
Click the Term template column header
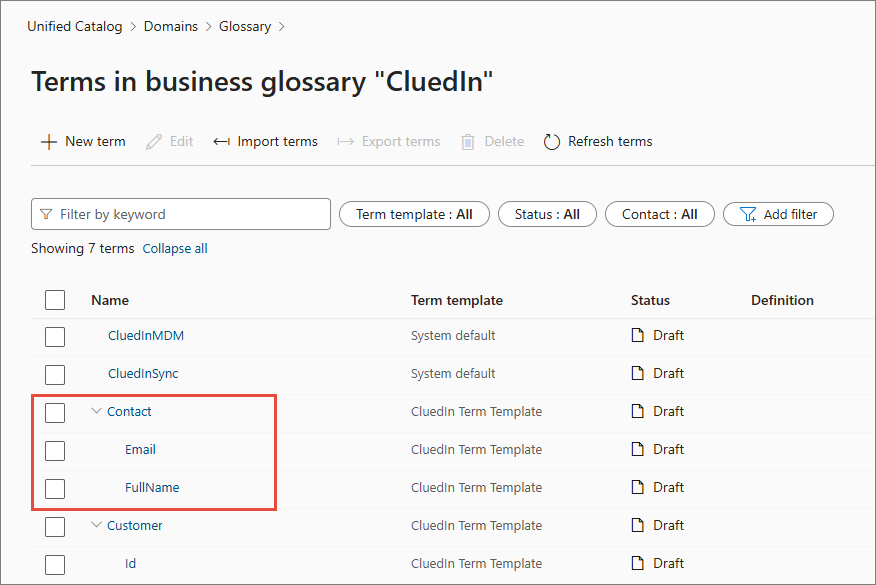point(457,300)
